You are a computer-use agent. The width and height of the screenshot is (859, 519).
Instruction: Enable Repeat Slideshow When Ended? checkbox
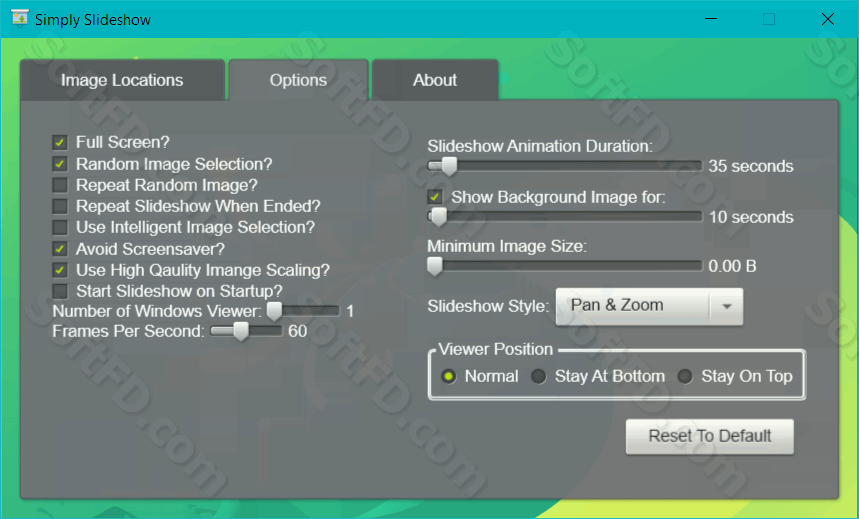[60, 206]
